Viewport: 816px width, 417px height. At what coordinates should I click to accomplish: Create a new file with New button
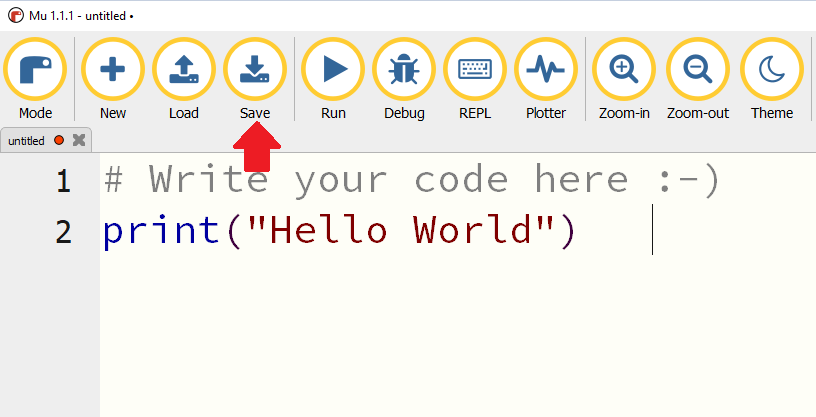112,69
